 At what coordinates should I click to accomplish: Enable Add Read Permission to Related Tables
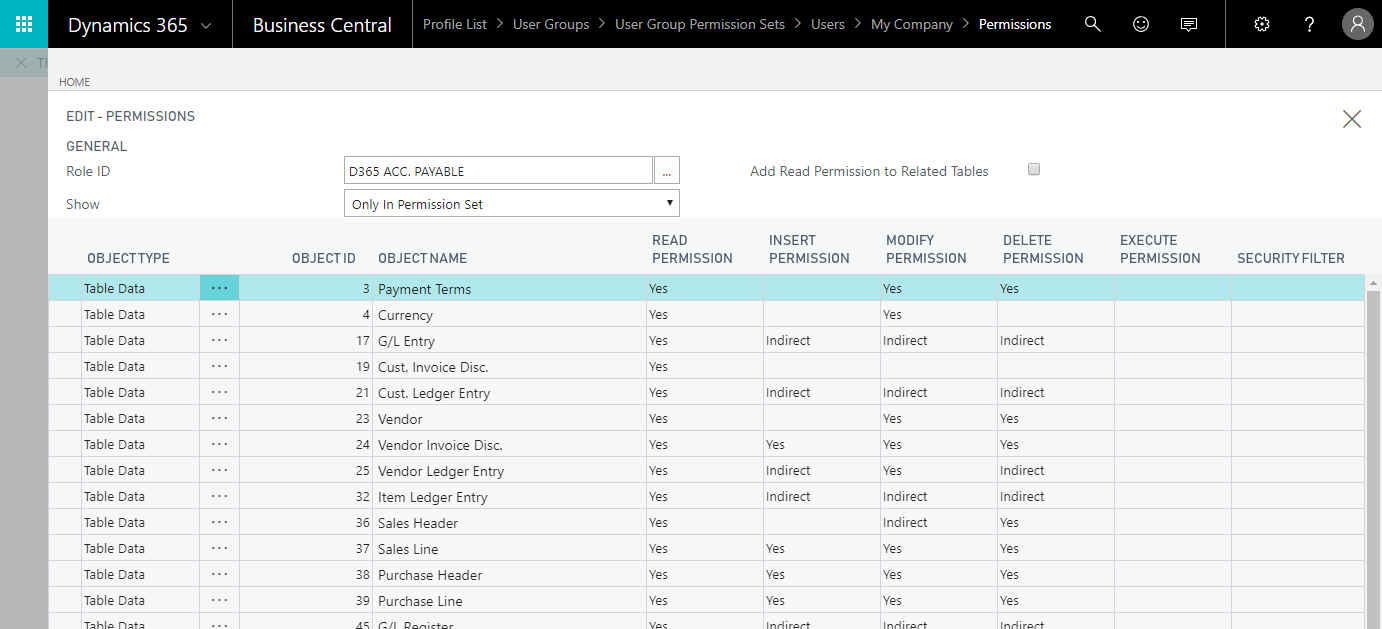click(x=1034, y=169)
